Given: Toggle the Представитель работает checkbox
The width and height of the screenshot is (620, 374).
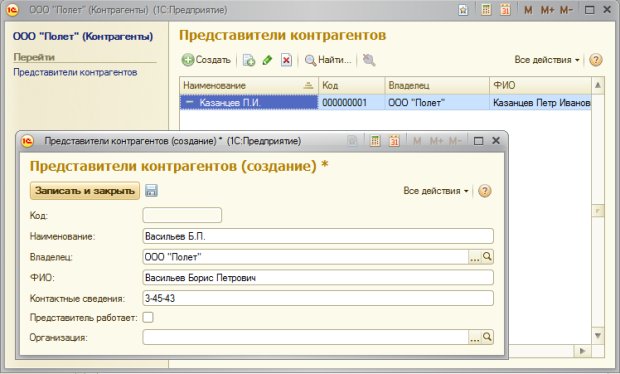Looking at the screenshot, I should (148, 317).
